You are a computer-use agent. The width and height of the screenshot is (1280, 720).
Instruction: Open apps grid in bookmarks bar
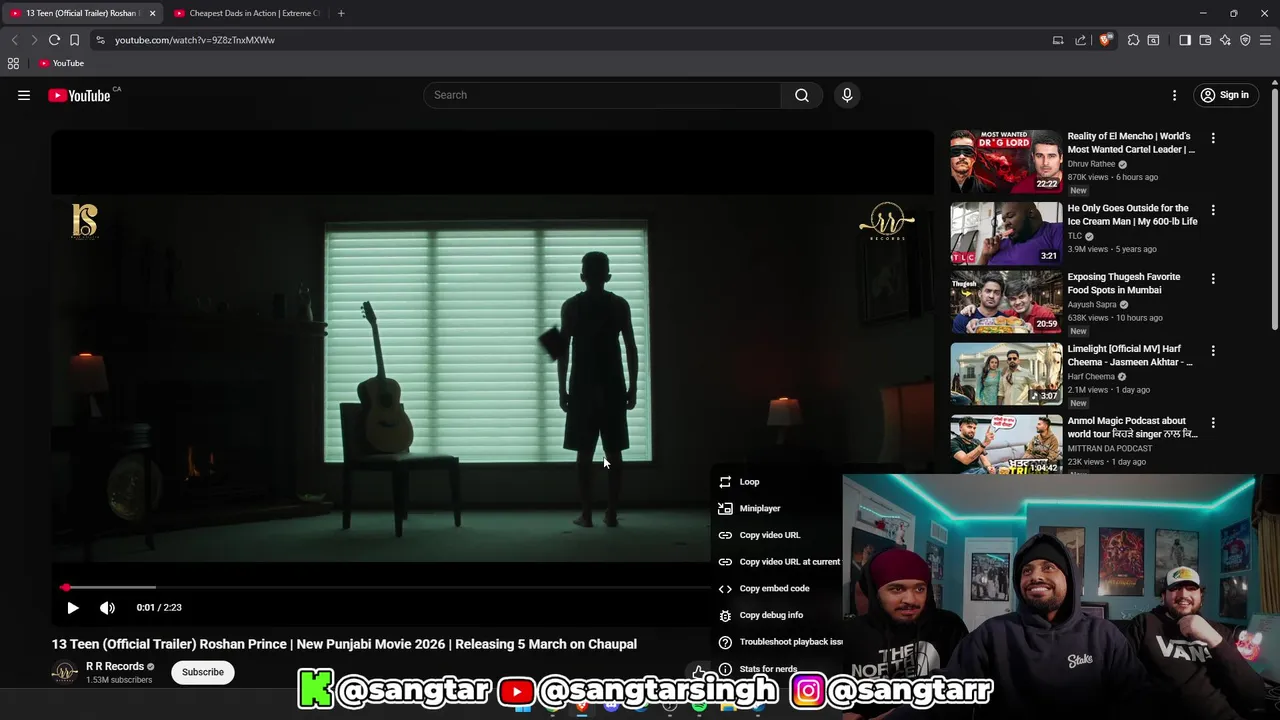point(13,63)
